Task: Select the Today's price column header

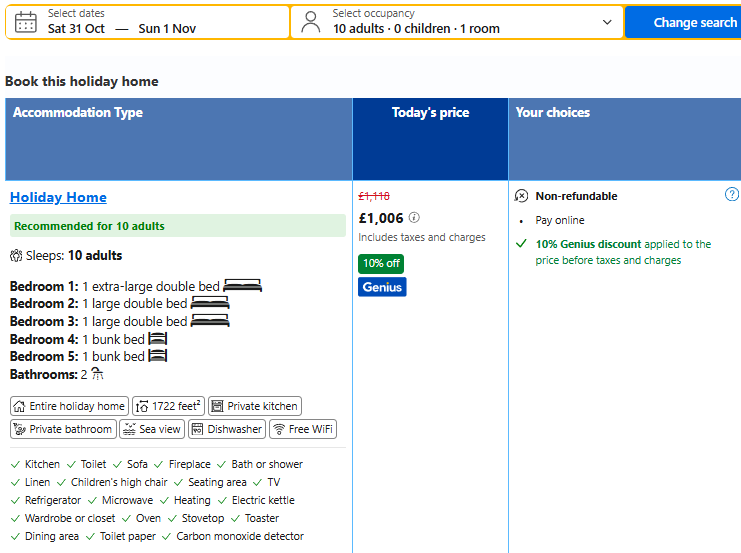Action: click(431, 139)
